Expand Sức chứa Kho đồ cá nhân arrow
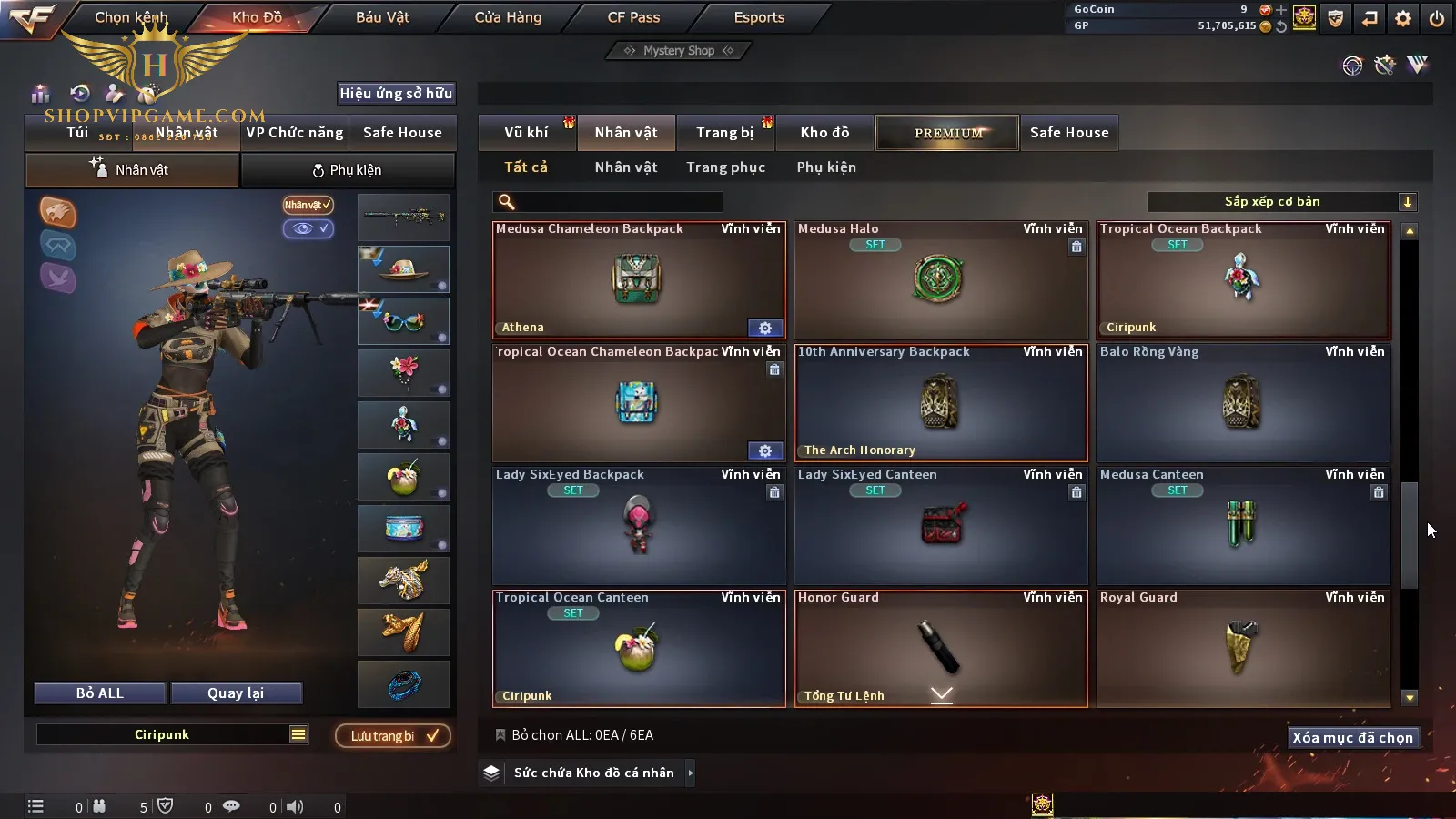Screen dimensions: 1456x819 (691, 773)
